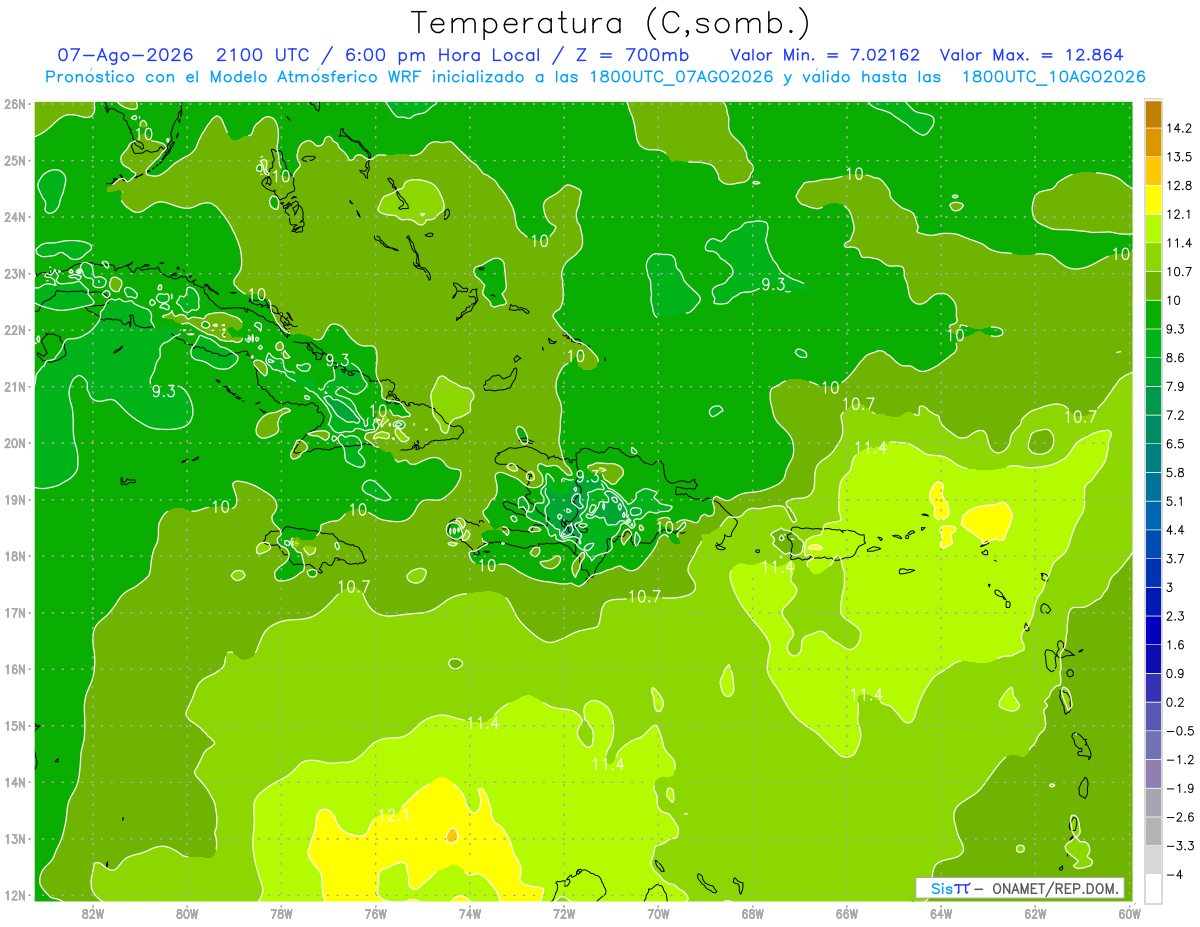Click the '12.8' colorbar label
Screen dimensions: 1200x927
(x=1178, y=185)
